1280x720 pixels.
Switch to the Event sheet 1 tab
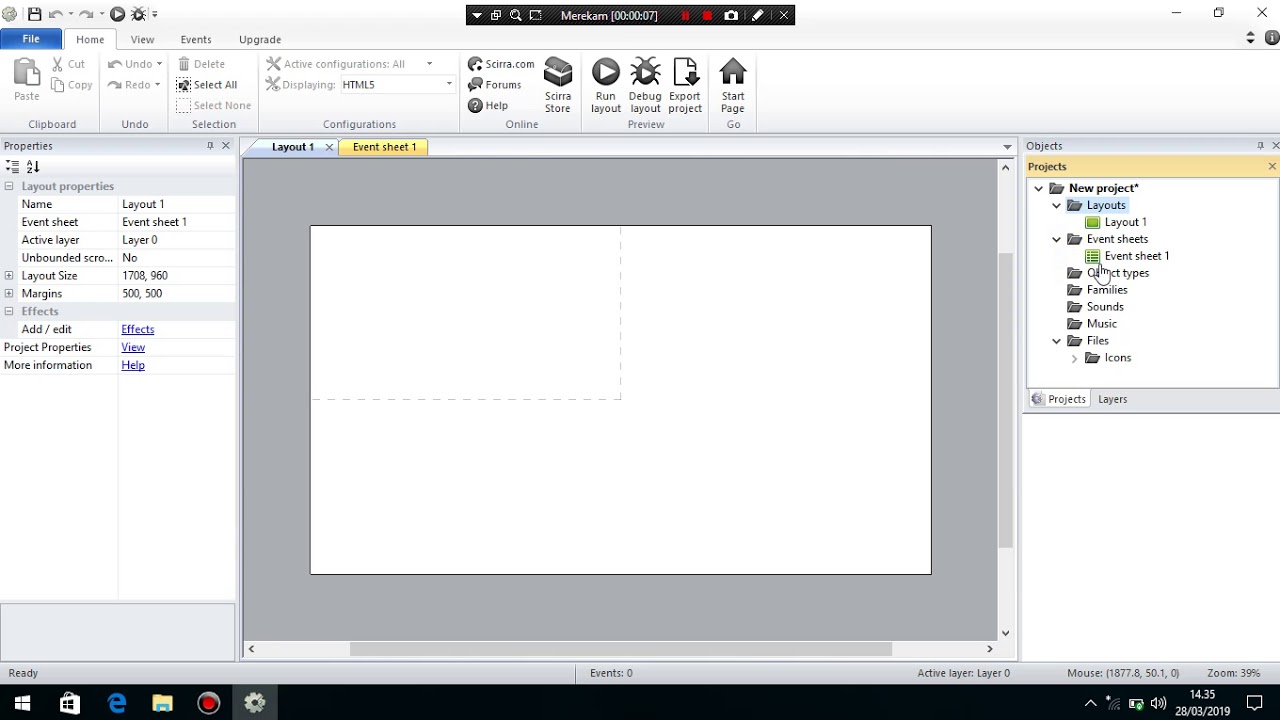pos(384,147)
